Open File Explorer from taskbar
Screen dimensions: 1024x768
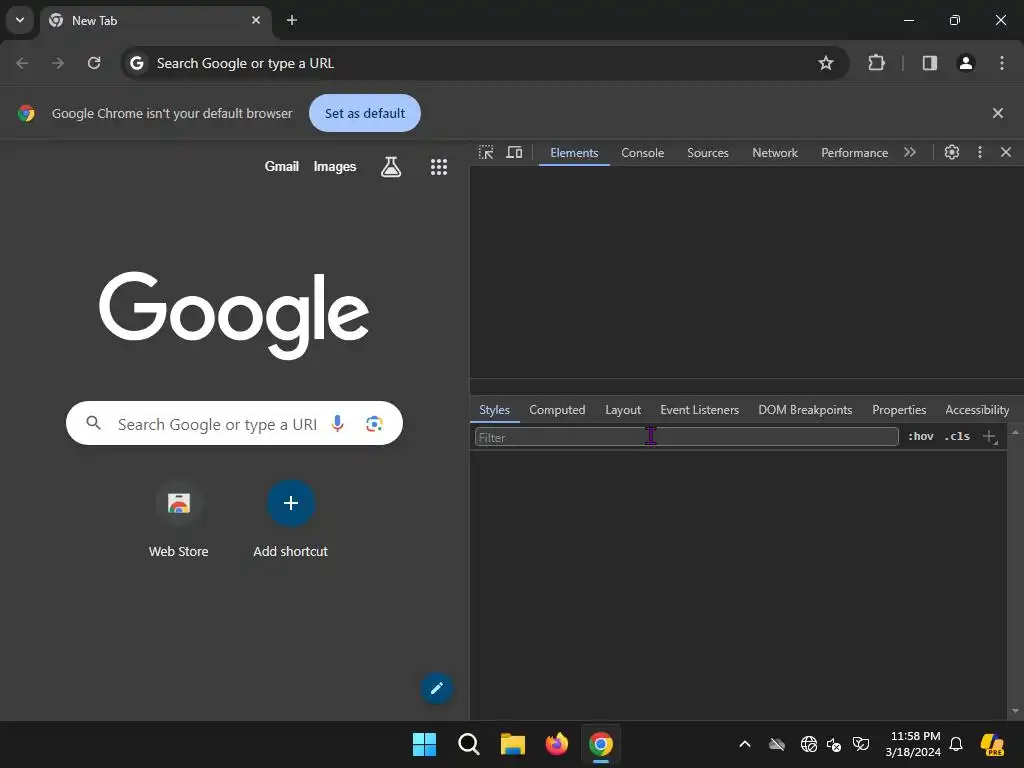[513, 744]
